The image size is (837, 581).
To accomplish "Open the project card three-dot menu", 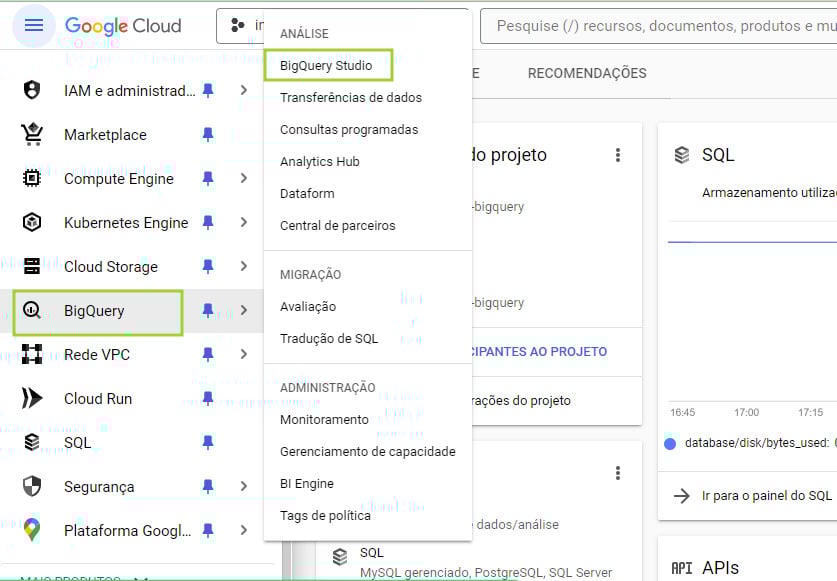I will coord(618,155).
